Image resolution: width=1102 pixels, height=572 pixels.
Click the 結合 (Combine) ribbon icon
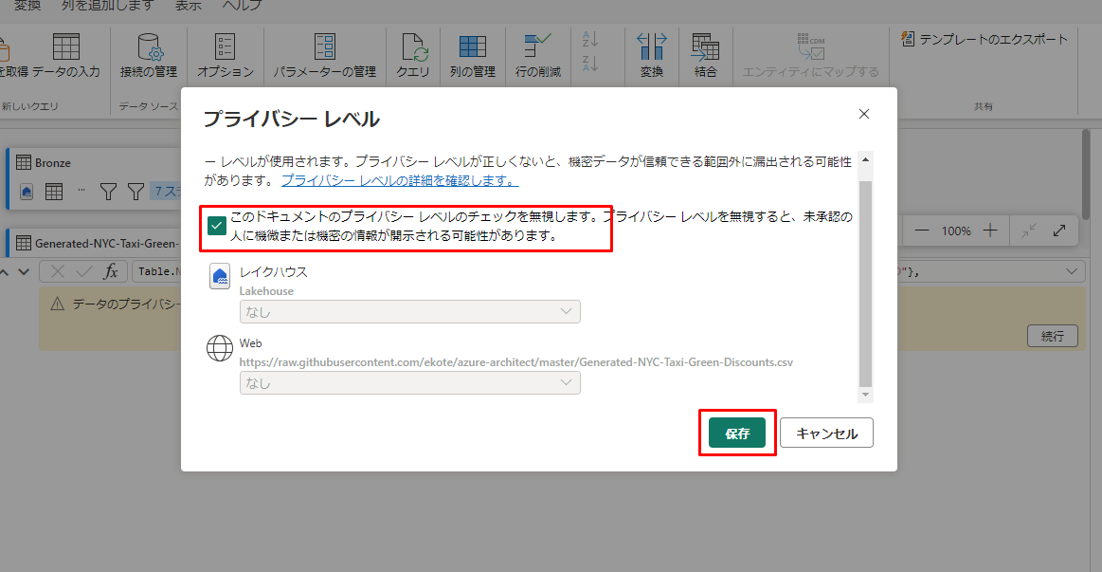point(706,47)
